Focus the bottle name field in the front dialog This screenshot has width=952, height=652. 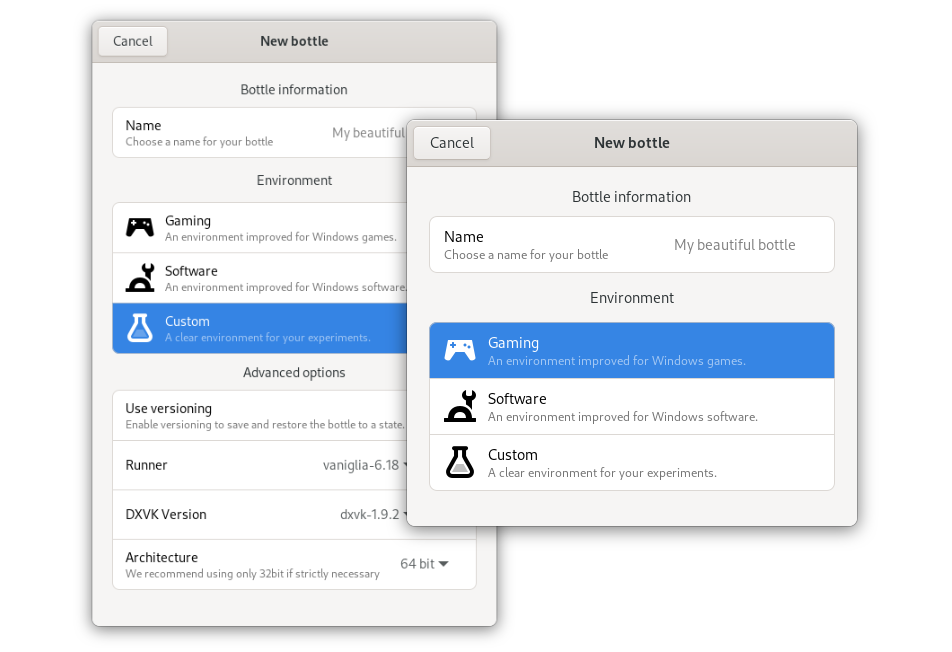click(734, 245)
